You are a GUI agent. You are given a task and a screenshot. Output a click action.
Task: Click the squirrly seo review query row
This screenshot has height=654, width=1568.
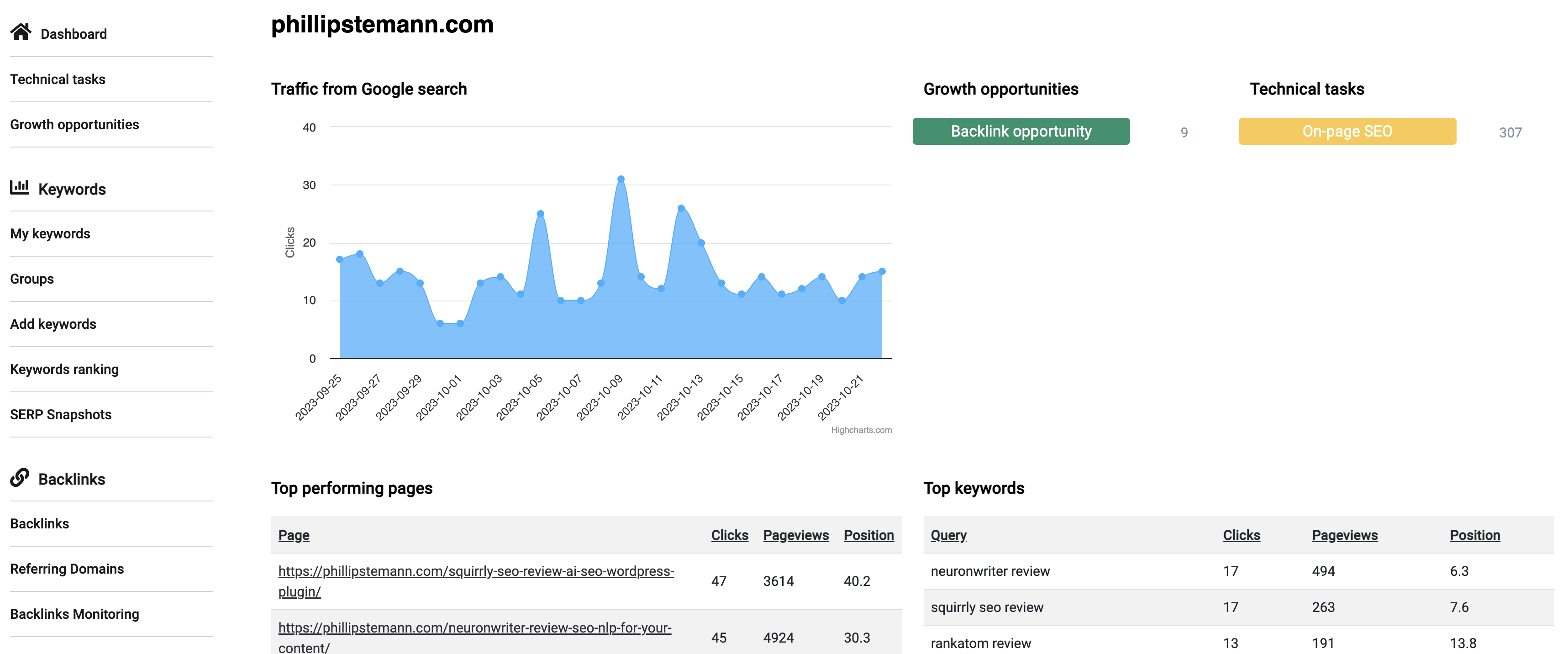(x=1239, y=607)
